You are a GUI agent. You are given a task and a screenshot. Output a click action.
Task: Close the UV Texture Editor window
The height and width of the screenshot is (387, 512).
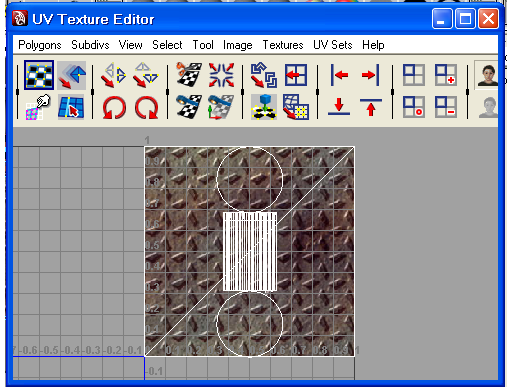coord(489,19)
